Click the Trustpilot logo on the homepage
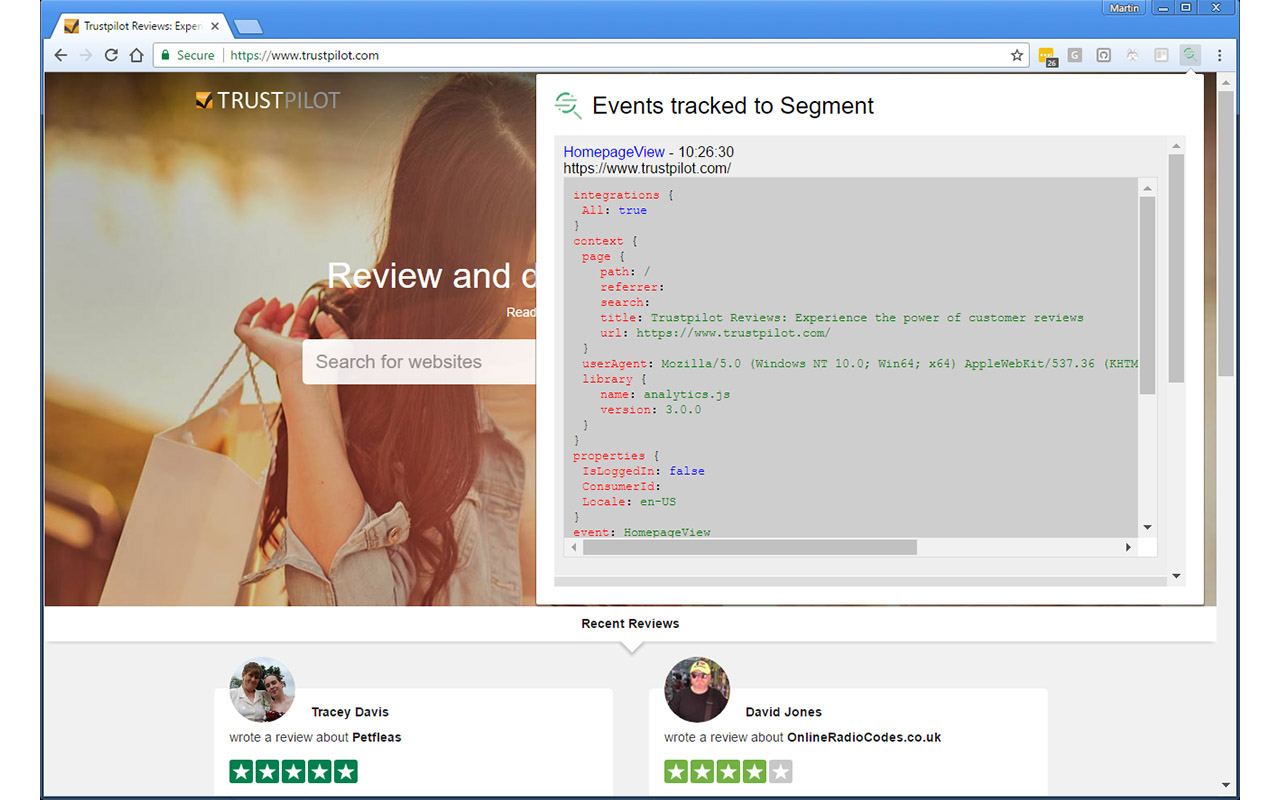The height and width of the screenshot is (800, 1280). point(267,99)
